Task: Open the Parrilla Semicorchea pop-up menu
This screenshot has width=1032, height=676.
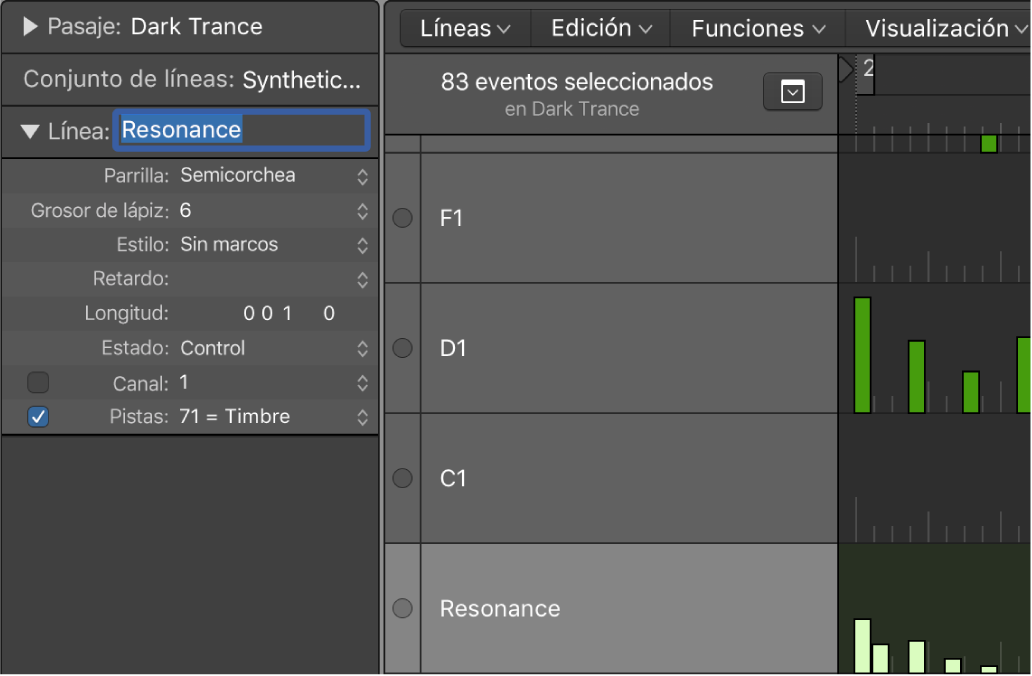Action: [x=274, y=176]
